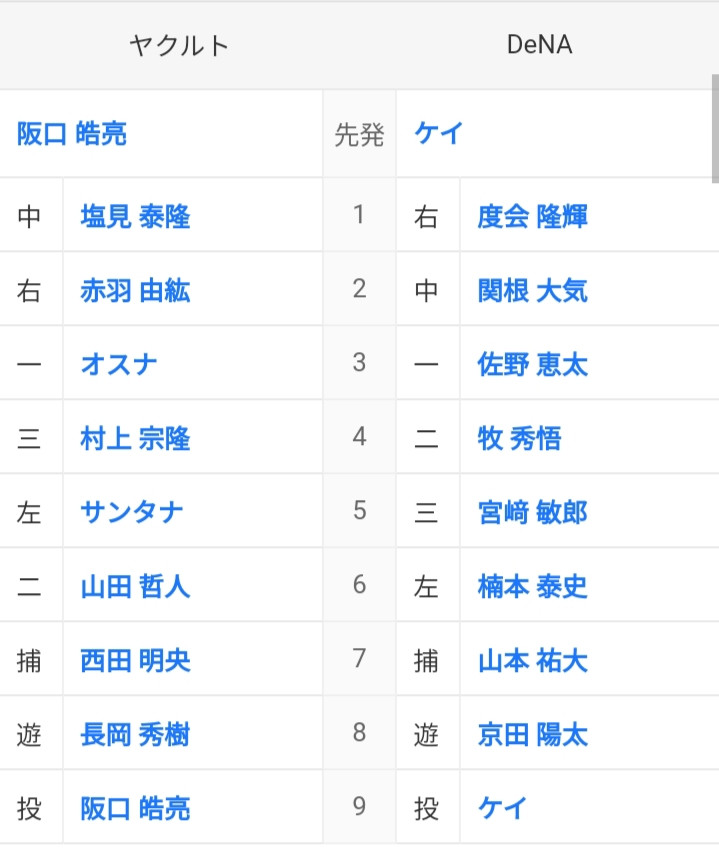Select 山田 哲人 in Yakult lineup
719x867 pixels.
click(136, 586)
